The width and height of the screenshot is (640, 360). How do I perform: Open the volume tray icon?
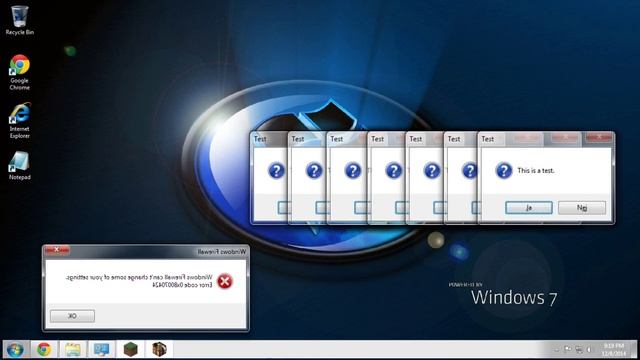(589, 350)
